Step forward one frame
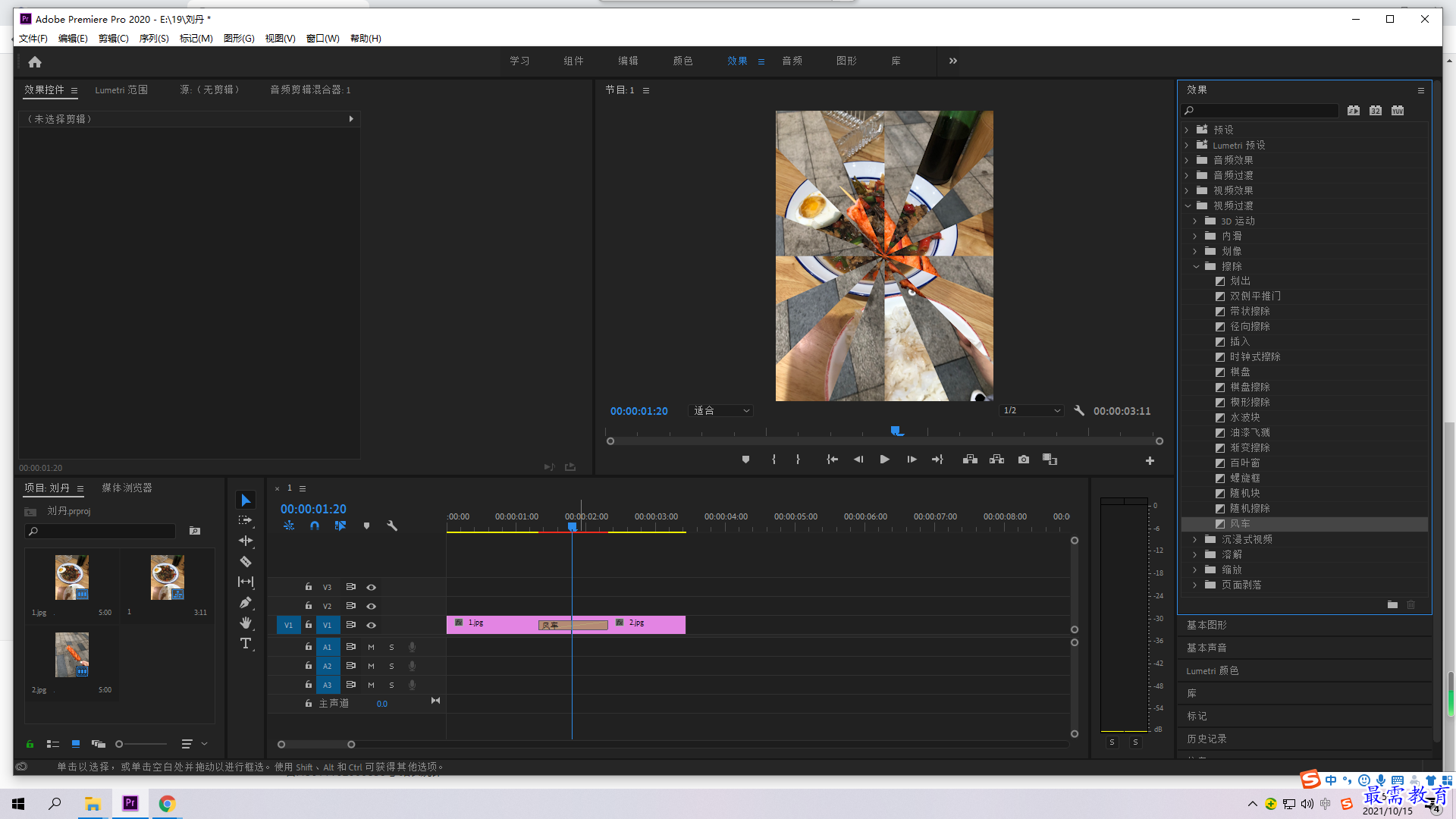 912,460
